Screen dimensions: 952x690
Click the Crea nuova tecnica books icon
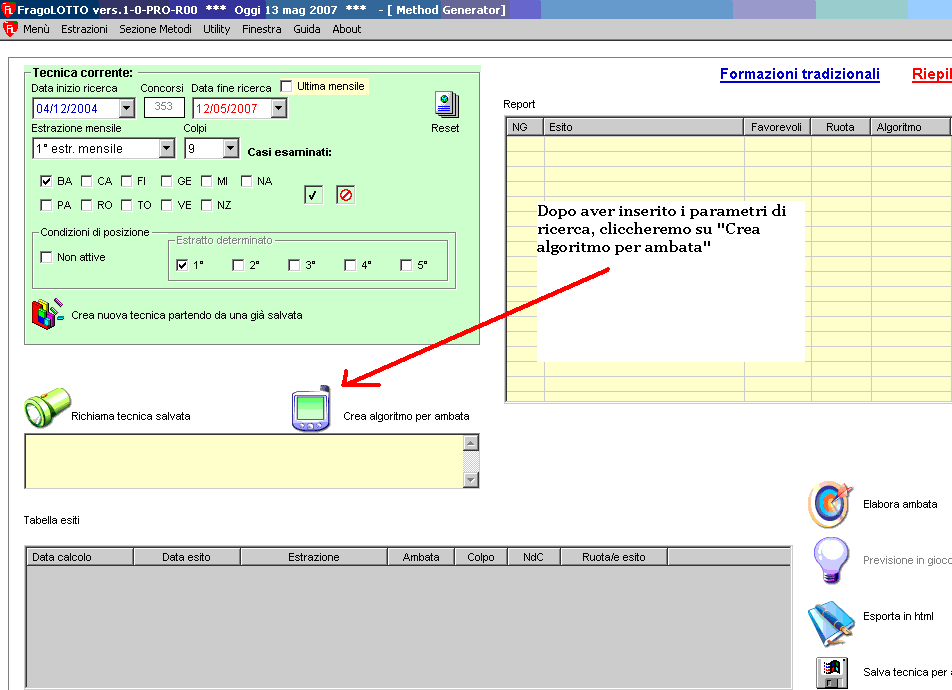click(48, 314)
